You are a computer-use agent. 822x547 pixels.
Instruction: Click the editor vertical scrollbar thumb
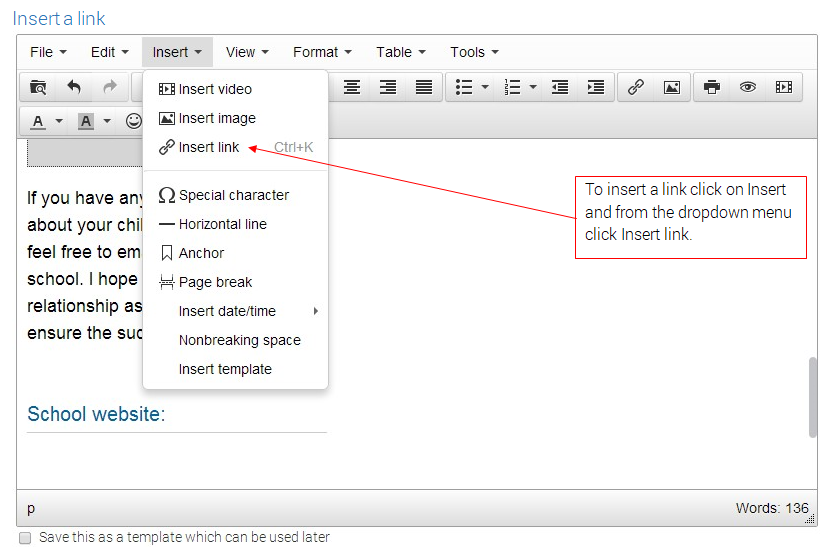point(812,397)
